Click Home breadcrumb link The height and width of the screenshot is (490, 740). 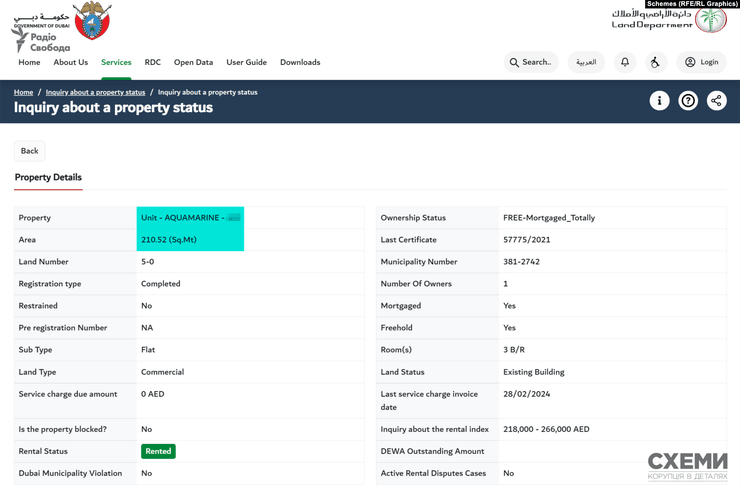pos(23,92)
